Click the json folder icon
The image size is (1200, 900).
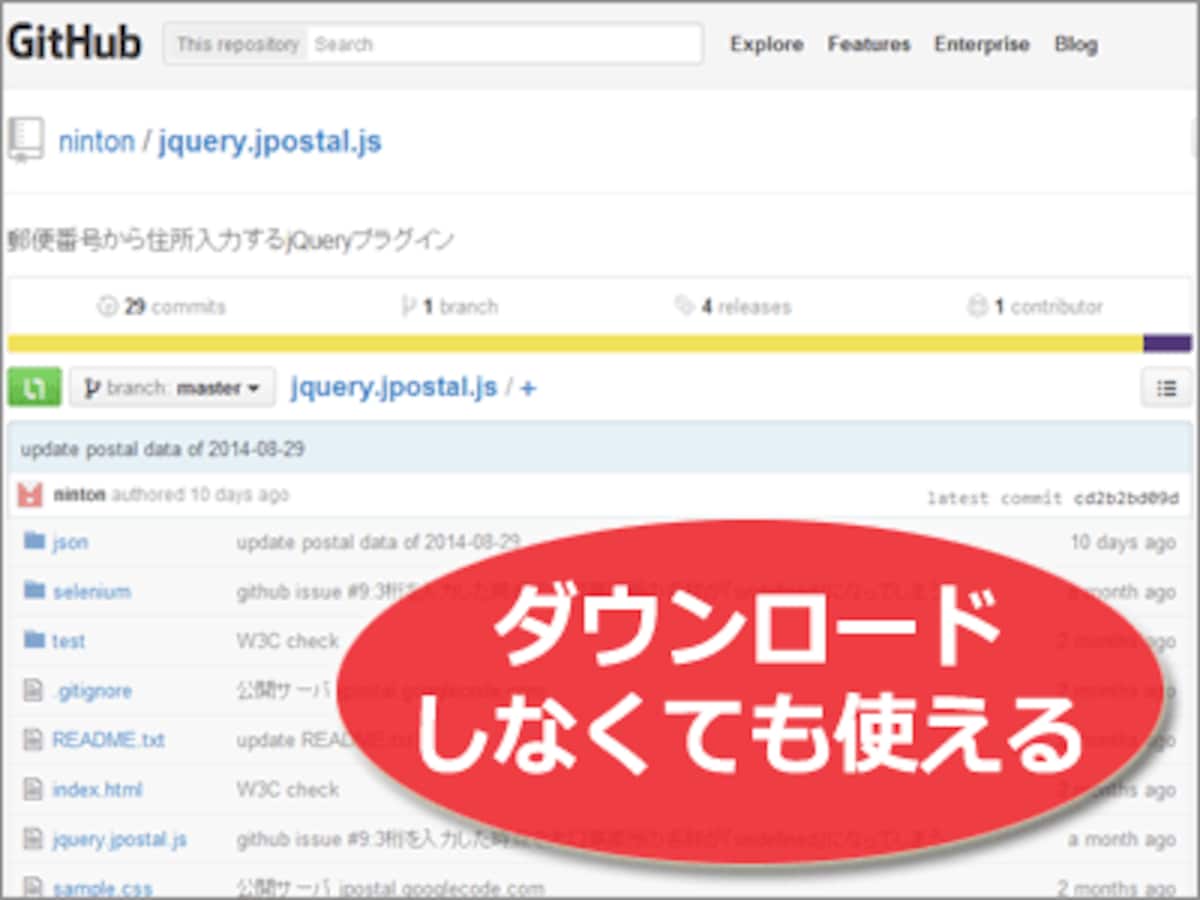click(35, 541)
